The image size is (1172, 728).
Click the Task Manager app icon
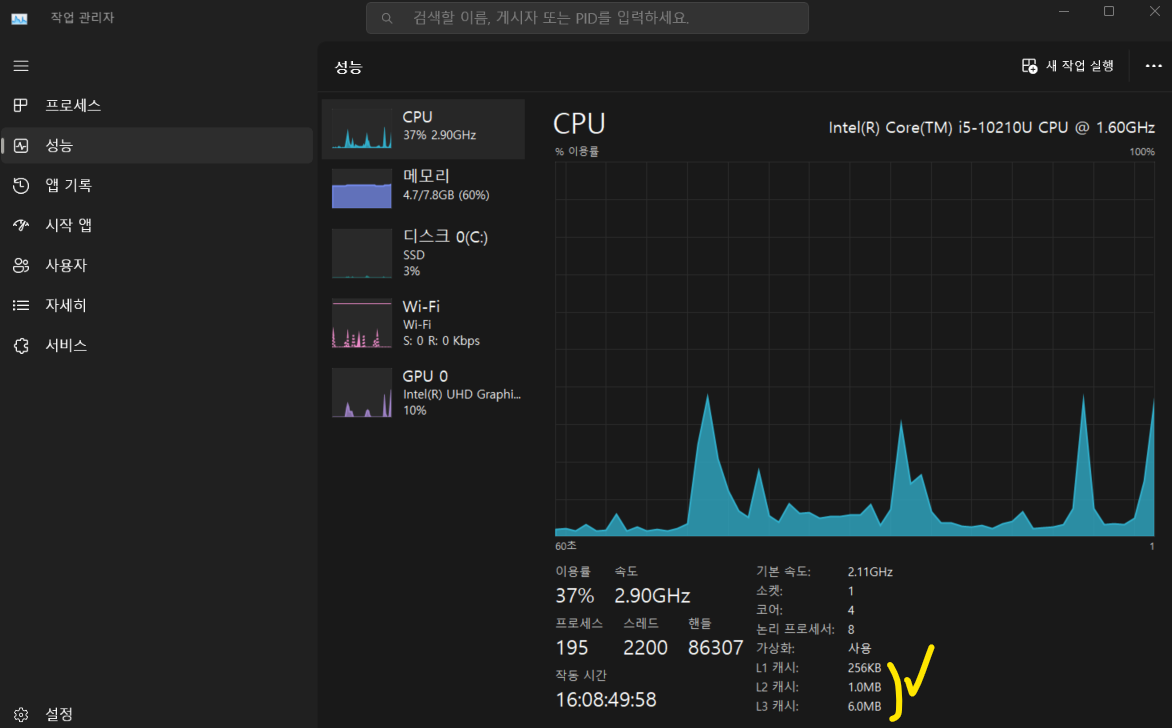click(x=19, y=18)
